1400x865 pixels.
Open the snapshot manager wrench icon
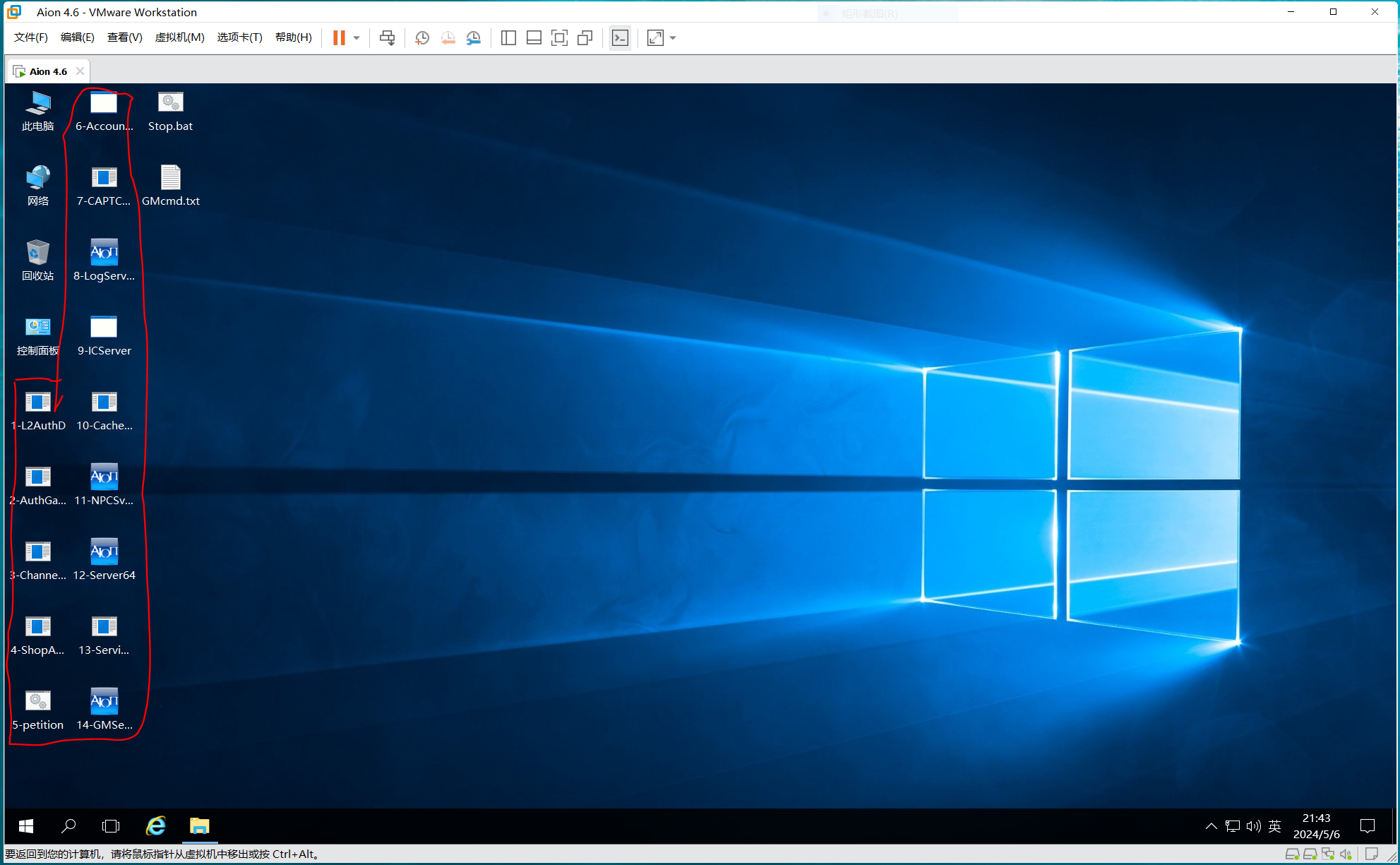[x=474, y=38]
